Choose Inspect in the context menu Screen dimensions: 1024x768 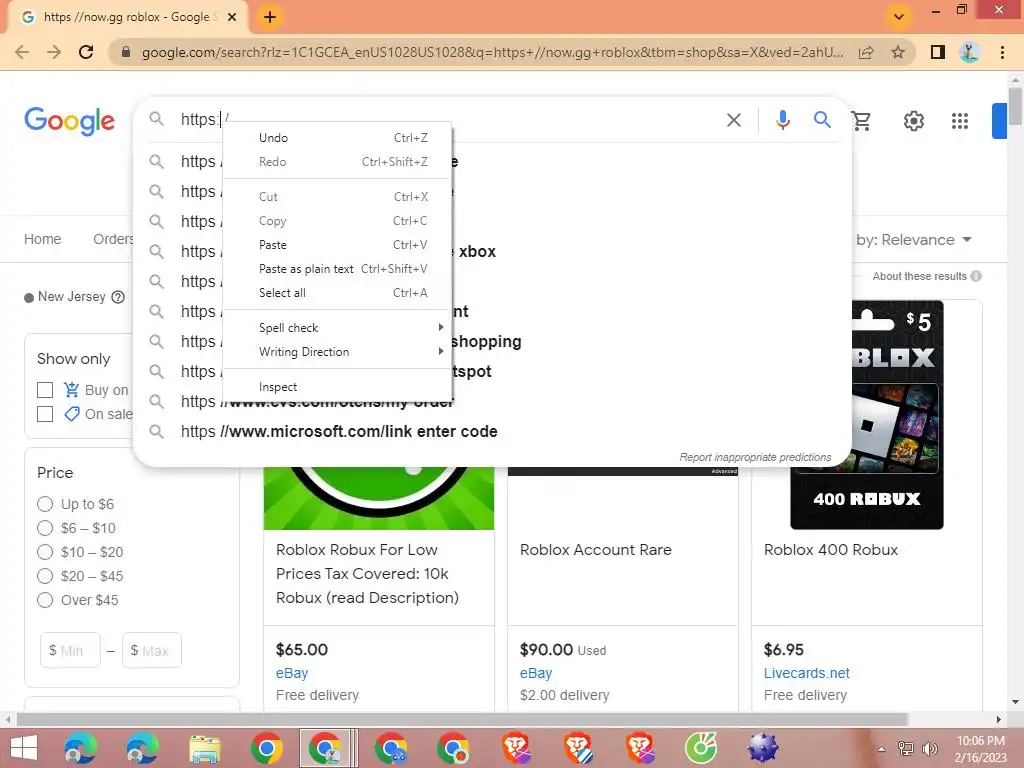click(x=338, y=387)
